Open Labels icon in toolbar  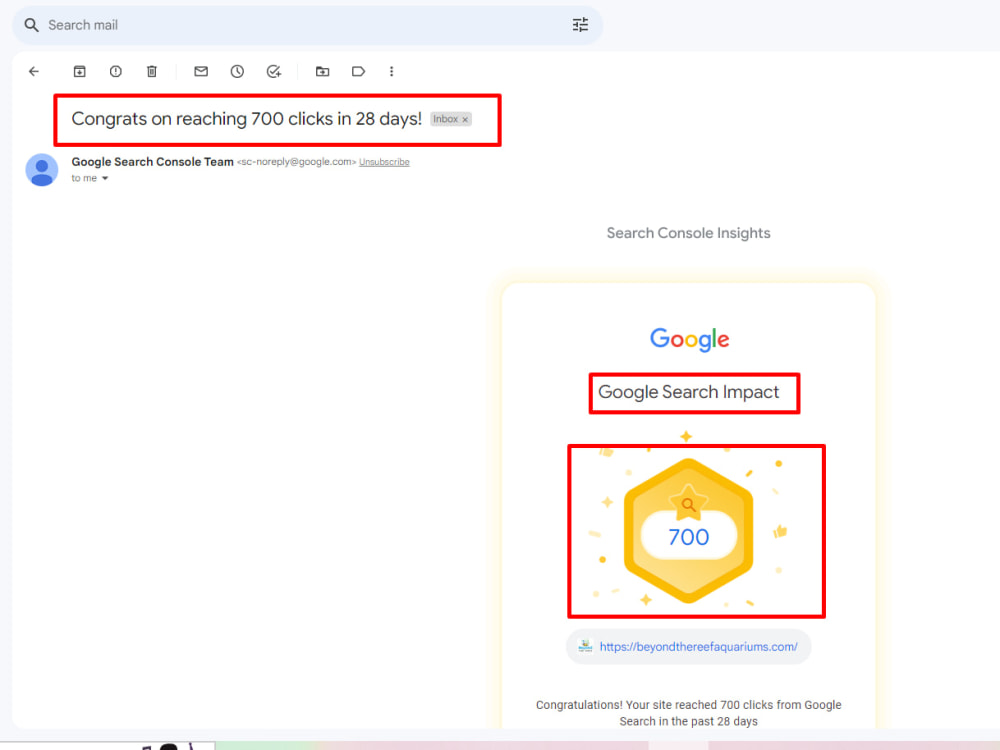(x=358, y=71)
